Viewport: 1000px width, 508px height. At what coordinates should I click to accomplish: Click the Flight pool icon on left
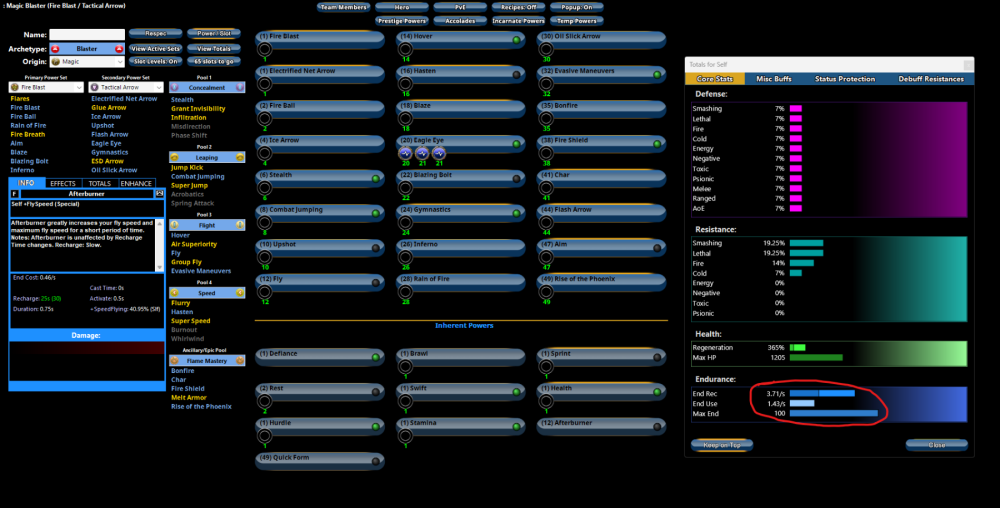coord(175,225)
